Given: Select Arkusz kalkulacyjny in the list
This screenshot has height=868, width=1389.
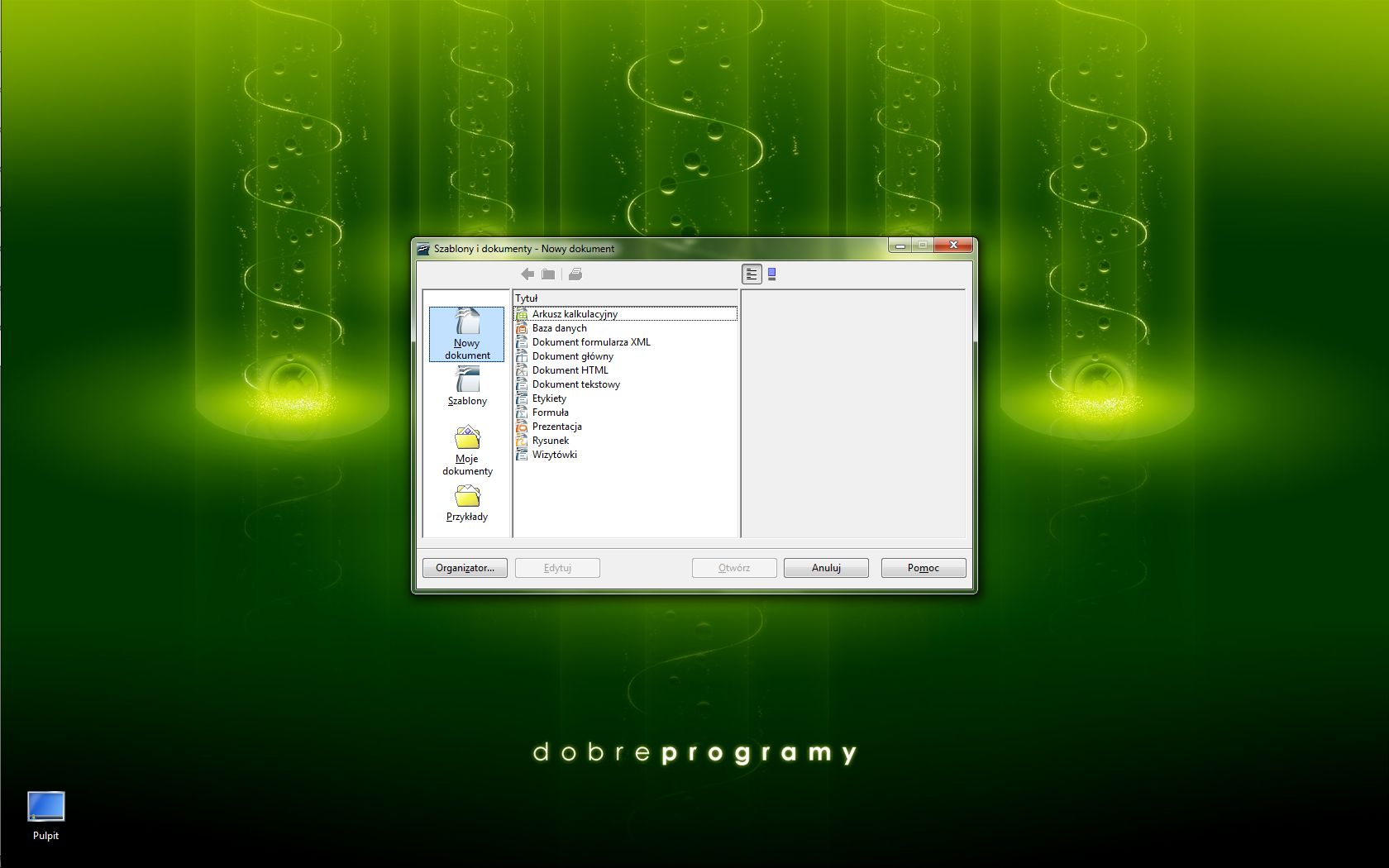Looking at the screenshot, I should 625,314.
